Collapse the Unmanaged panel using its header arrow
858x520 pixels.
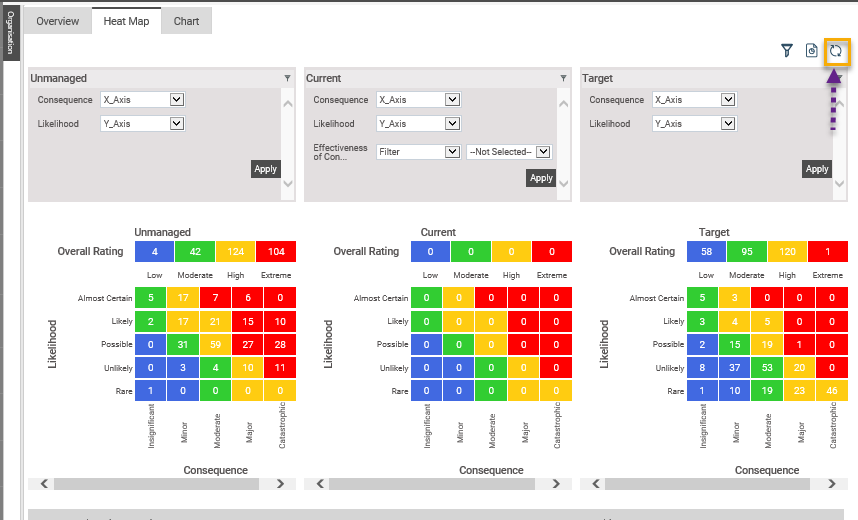pos(288,78)
